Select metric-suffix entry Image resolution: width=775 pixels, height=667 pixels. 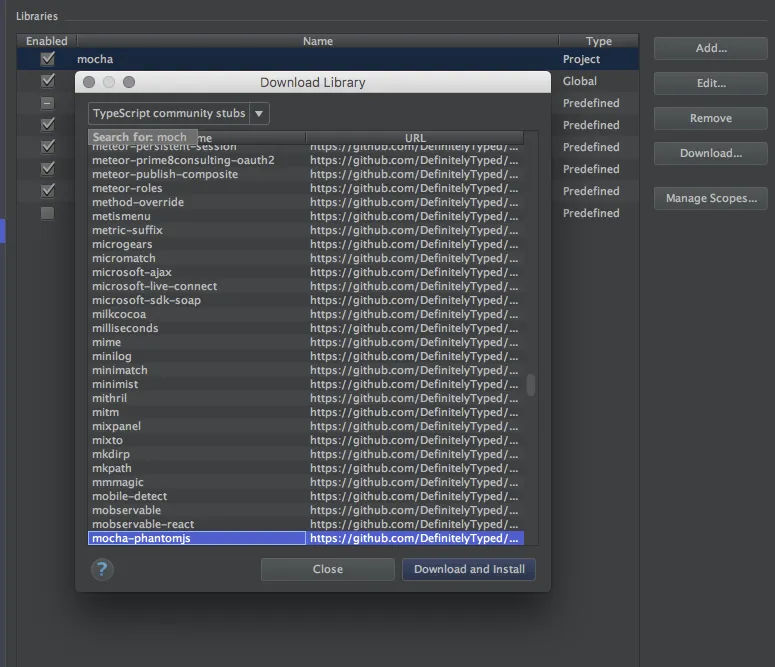(197, 230)
